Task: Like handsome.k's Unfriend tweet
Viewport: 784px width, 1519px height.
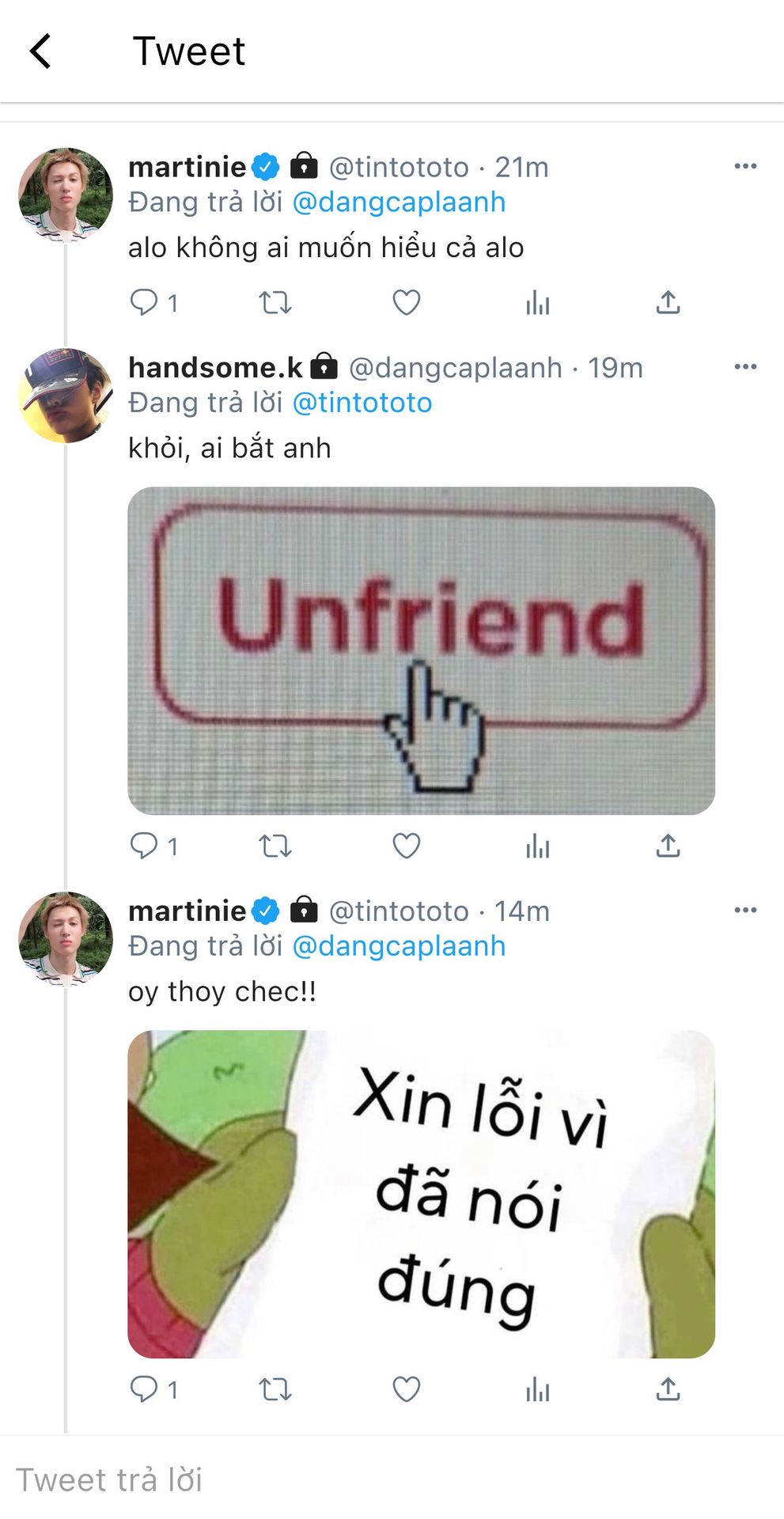Action: pos(407,846)
